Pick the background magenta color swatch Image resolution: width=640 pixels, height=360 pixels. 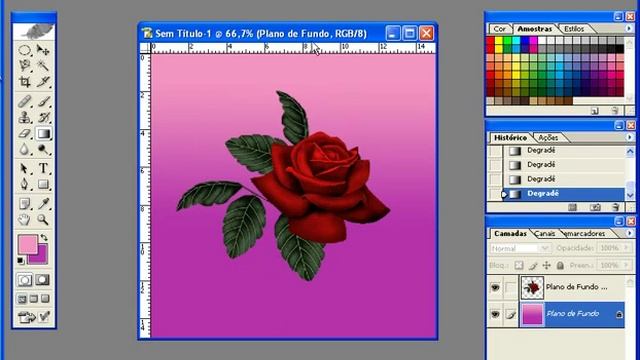click(x=43, y=258)
